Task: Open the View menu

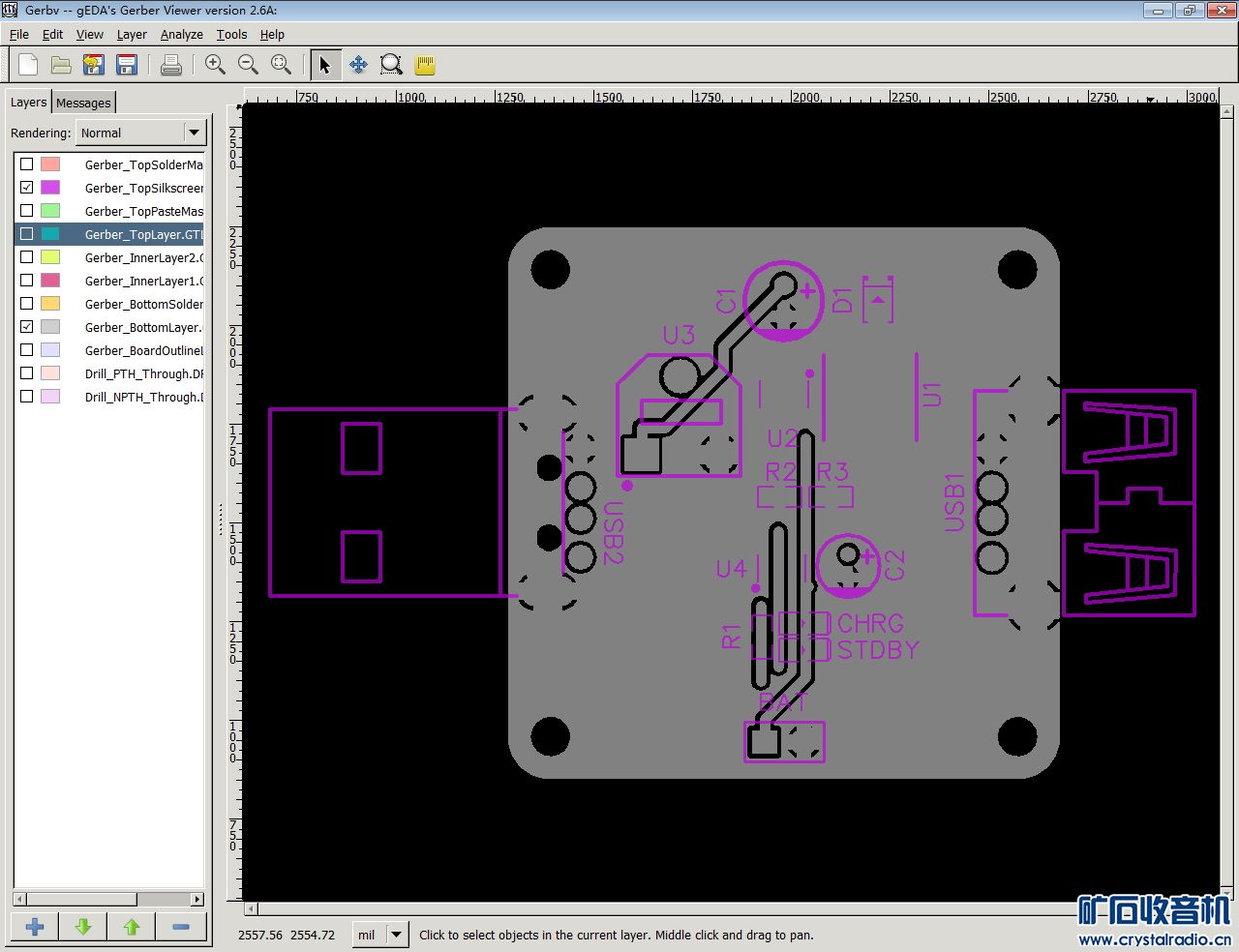Action: 90,34
